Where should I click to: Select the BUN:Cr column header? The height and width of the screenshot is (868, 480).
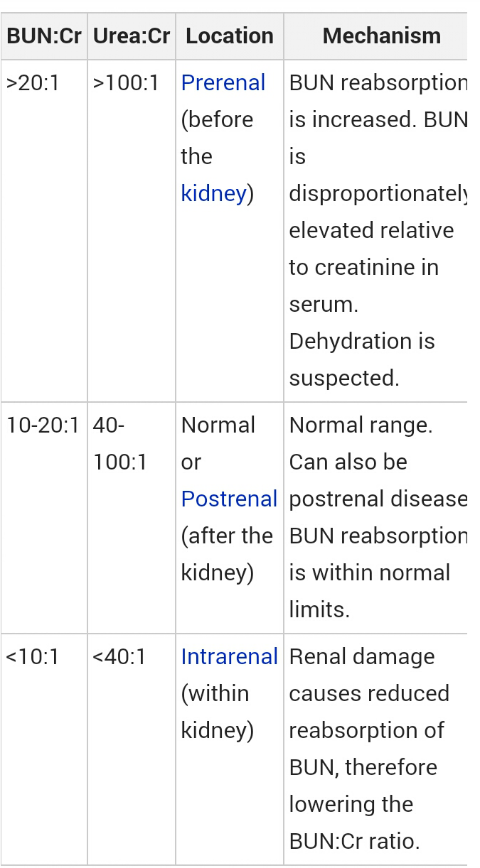pyautogui.click(x=44, y=37)
